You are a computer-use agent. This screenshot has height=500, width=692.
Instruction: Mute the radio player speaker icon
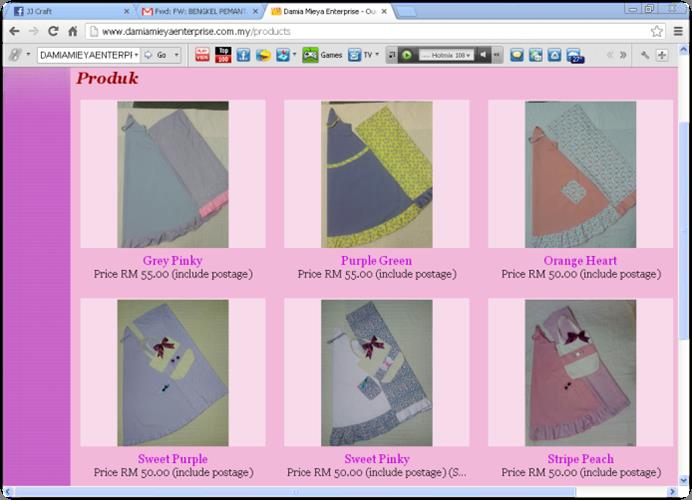(483, 55)
